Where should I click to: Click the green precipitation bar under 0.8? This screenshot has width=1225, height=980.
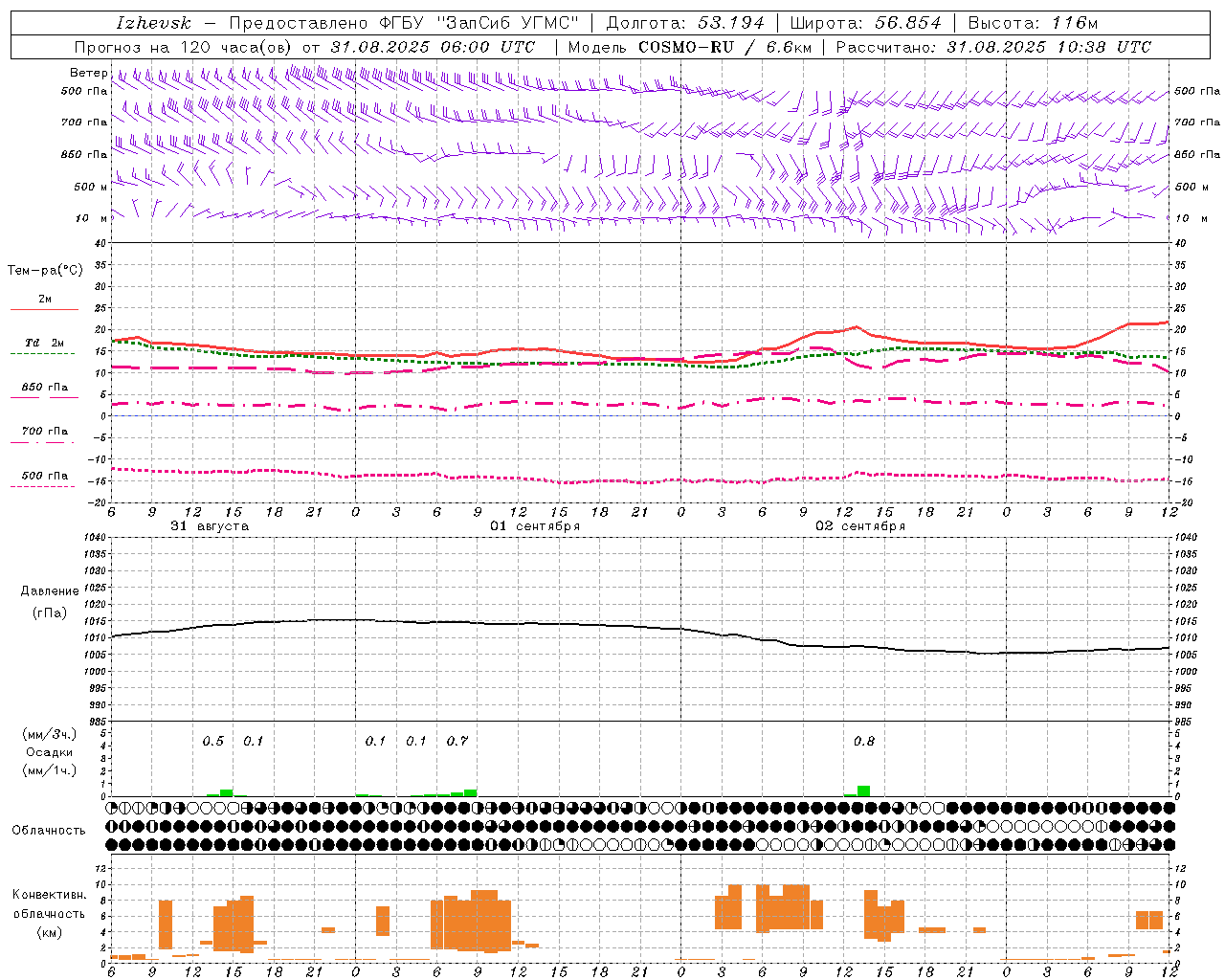[x=863, y=791]
